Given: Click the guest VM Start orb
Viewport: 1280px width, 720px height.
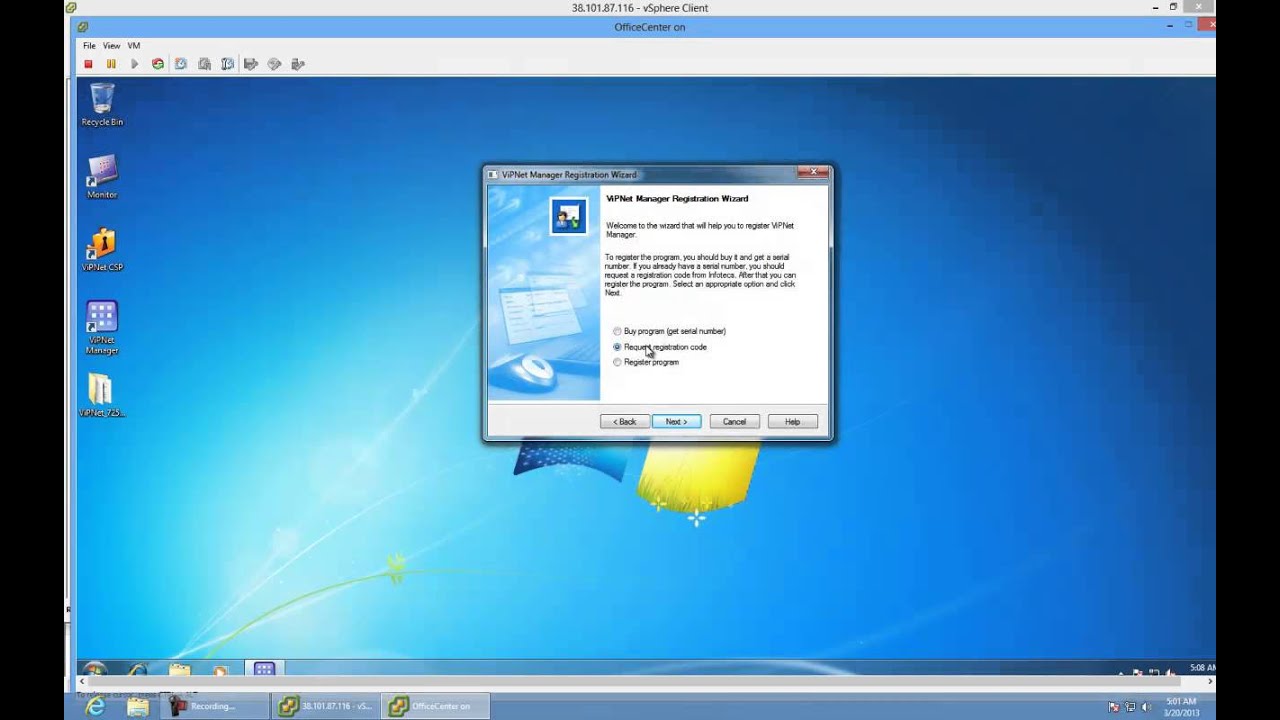Looking at the screenshot, I should 95,669.
